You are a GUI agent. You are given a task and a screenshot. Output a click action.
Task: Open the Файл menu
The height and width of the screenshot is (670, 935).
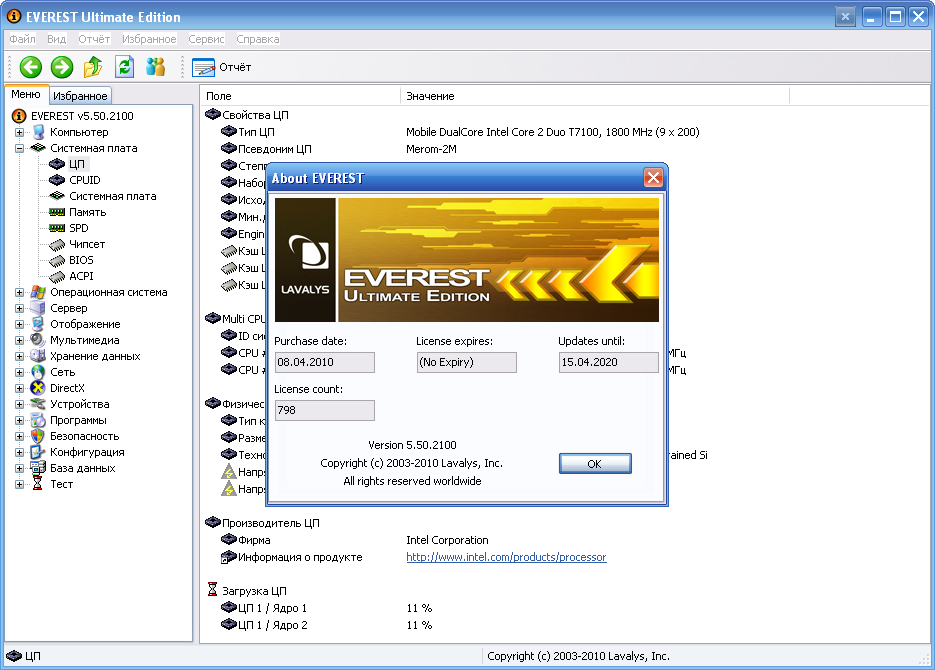22,39
